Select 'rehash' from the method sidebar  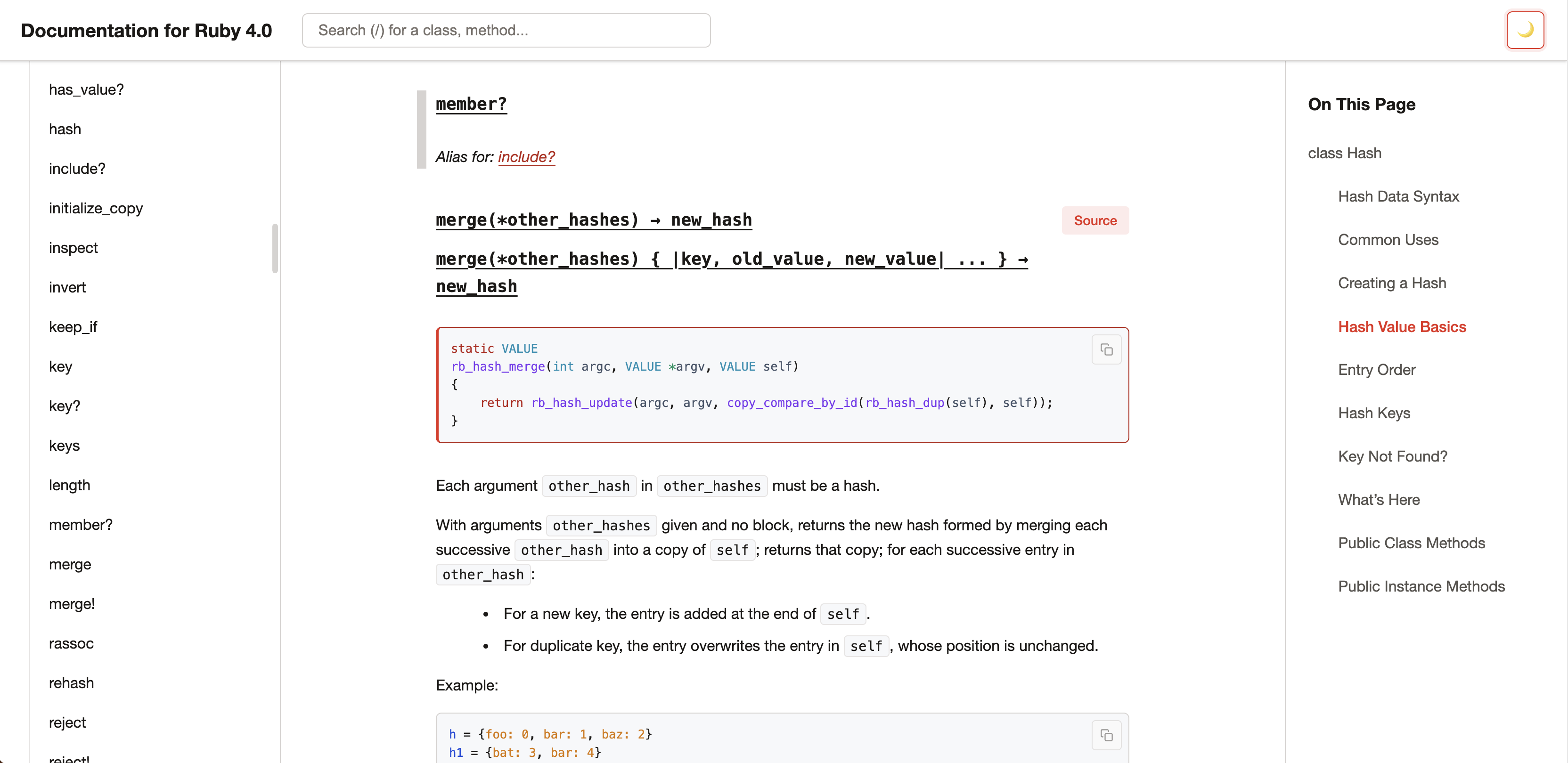point(71,682)
